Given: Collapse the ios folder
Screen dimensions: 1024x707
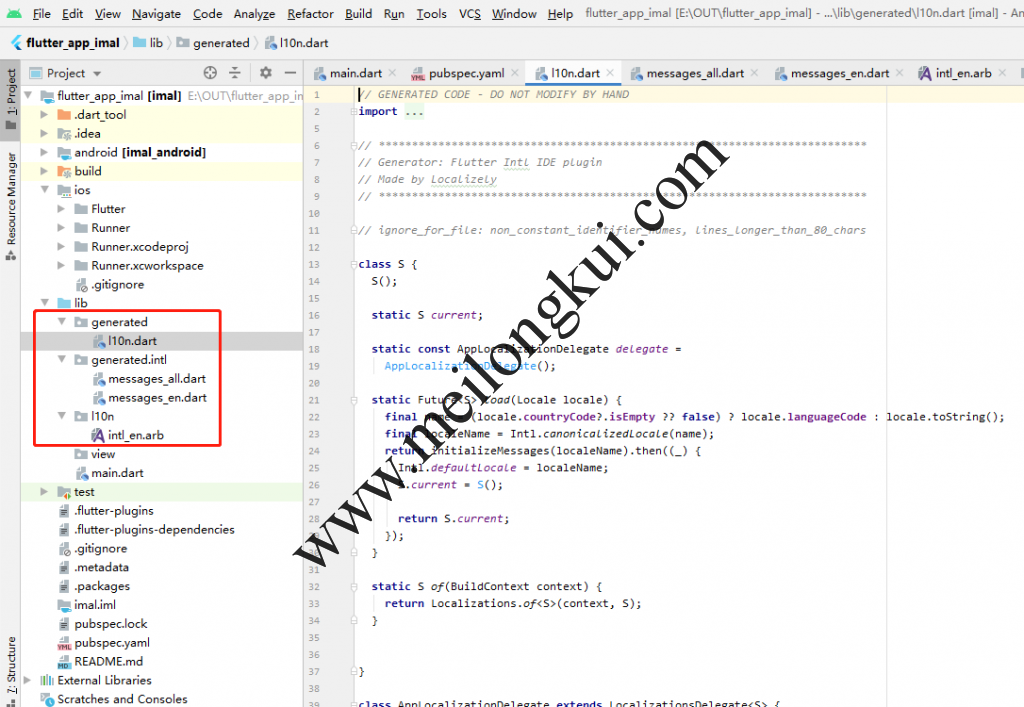Looking at the screenshot, I should point(44,190).
